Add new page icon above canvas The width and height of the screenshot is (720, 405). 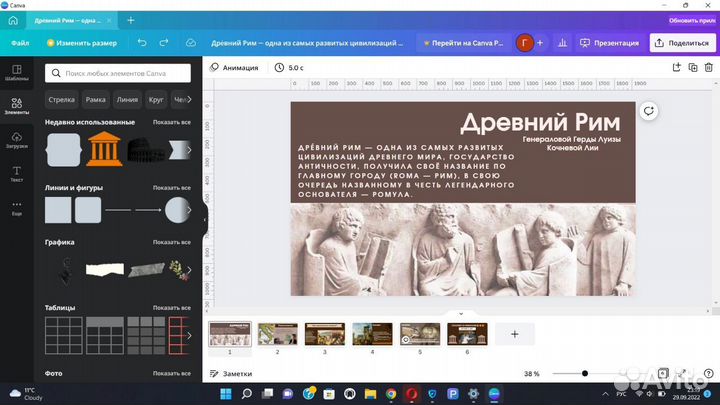click(676, 68)
